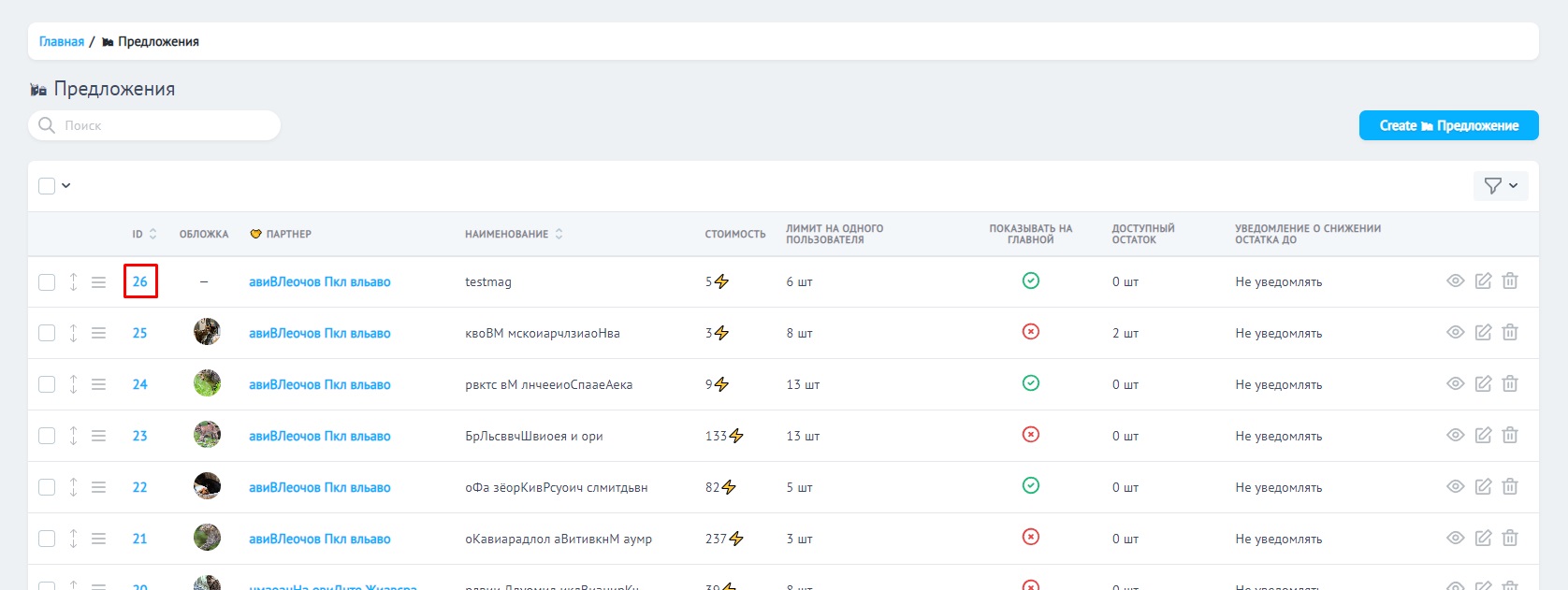Expand the bulk selection dropdown arrow
1568x590 pixels.
[x=66, y=186]
